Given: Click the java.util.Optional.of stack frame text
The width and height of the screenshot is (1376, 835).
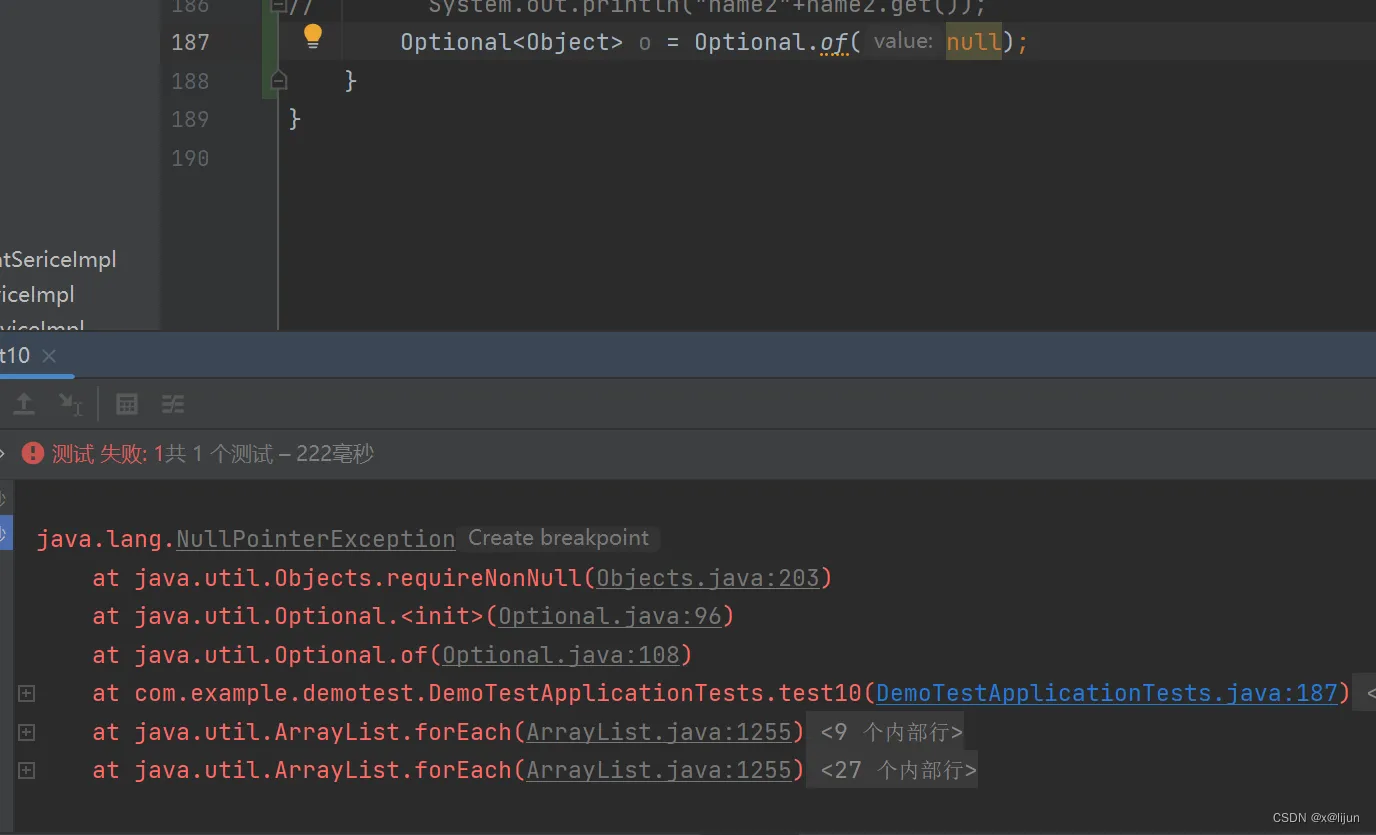Looking at the screenshot, I should (281, 655).
